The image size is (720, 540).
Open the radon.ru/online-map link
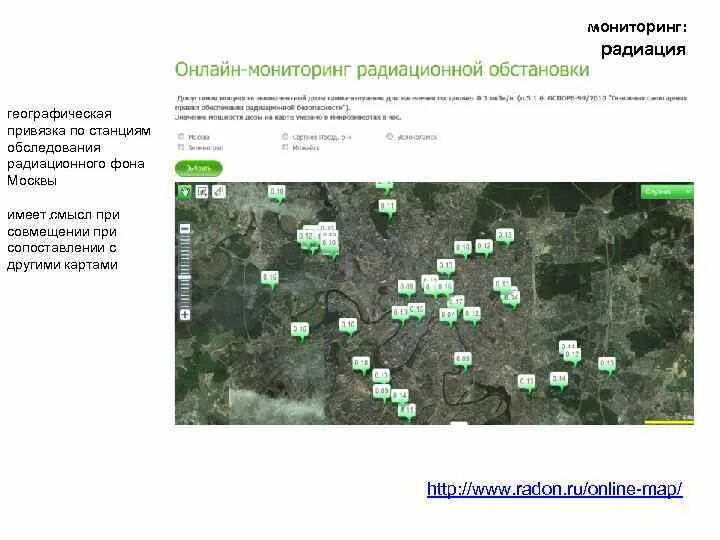555,489
